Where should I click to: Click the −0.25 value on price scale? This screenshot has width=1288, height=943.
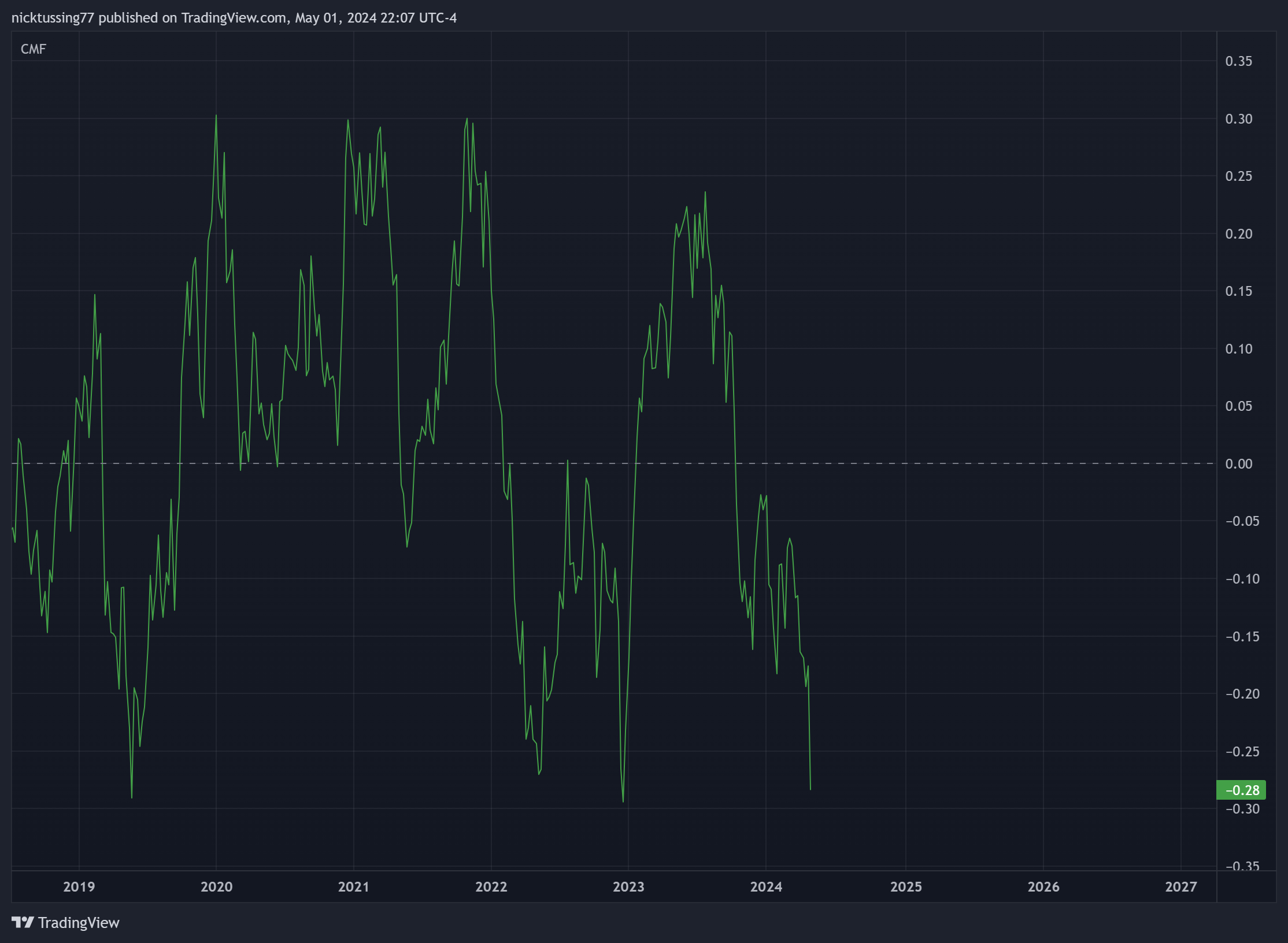click(1242, 752)
